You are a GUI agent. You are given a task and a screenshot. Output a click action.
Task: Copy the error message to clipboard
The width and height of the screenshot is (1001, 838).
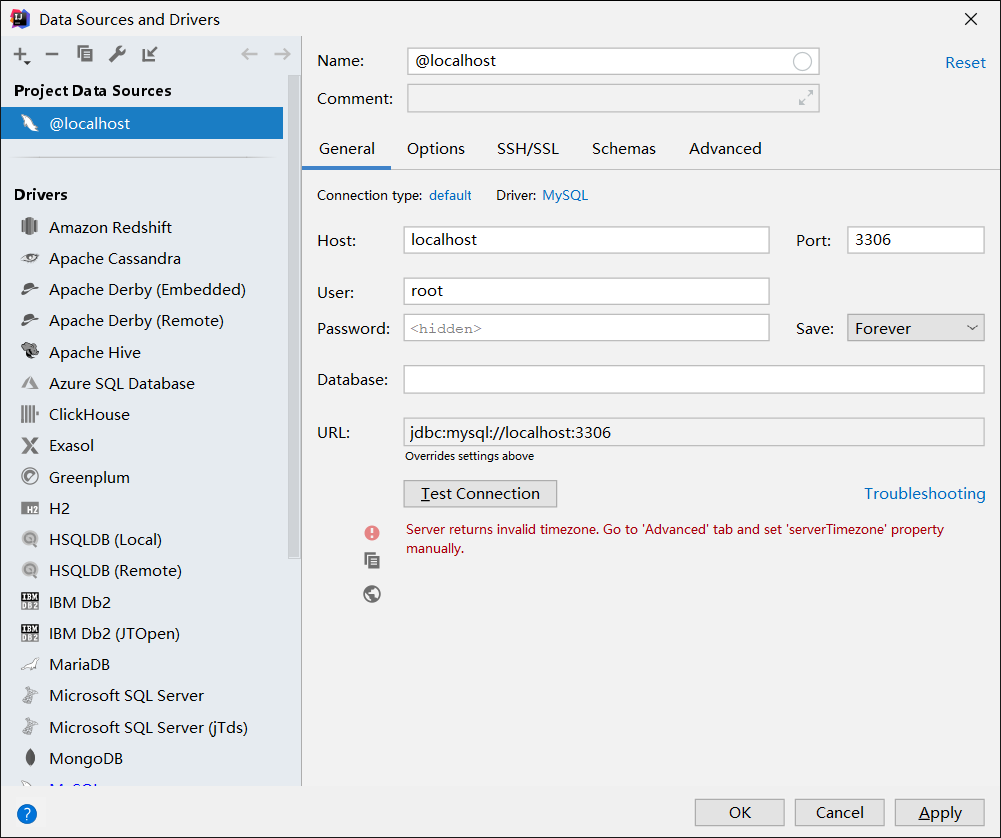click(x=372, y=561)
